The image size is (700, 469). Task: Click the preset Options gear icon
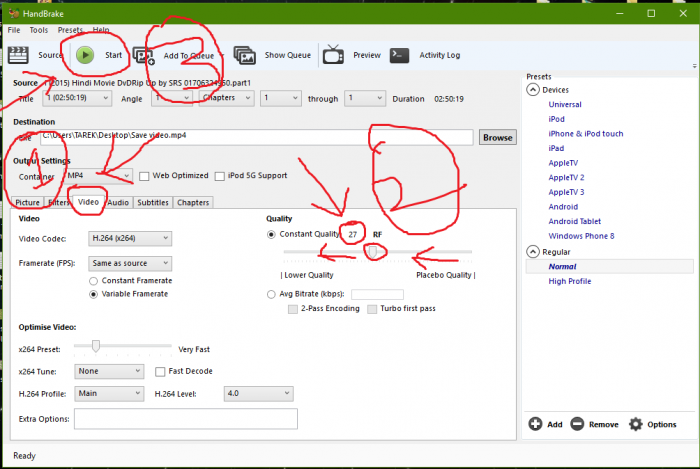coord(635,424)
